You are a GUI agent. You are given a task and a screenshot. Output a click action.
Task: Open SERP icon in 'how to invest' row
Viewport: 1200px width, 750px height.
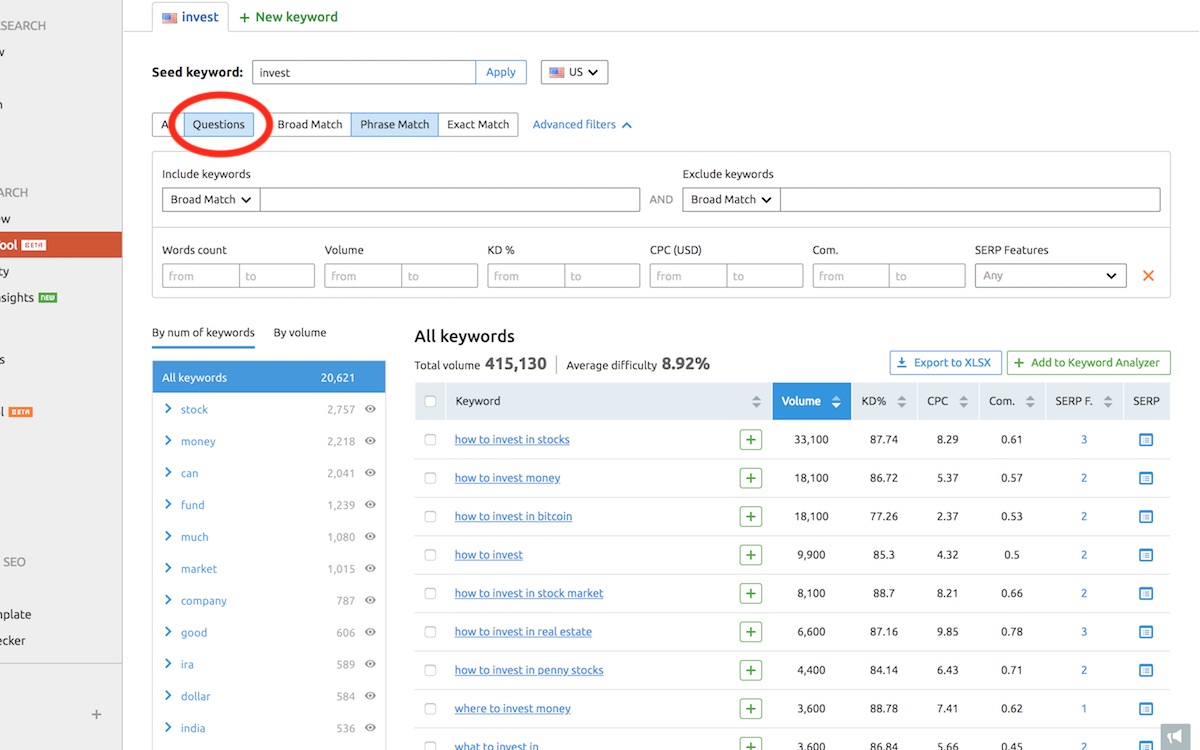click(1146, 555)
